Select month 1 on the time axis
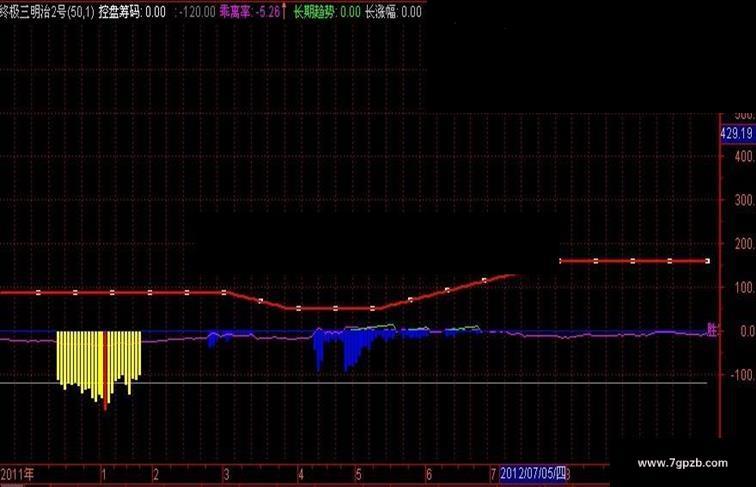The width and height of the screenshot is (756, 487). [103, 474]
